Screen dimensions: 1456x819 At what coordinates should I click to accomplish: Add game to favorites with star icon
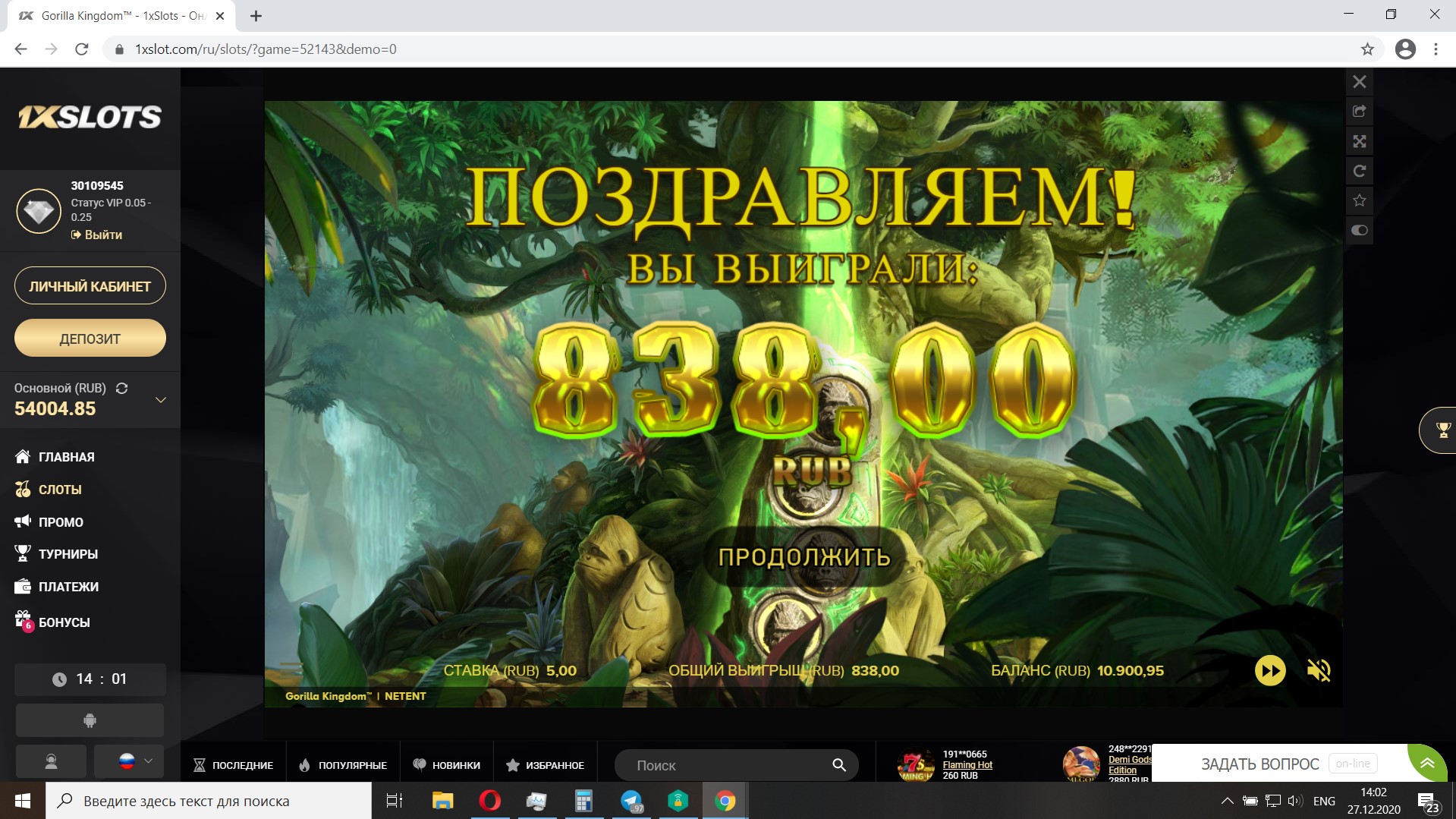[1359, 200]
